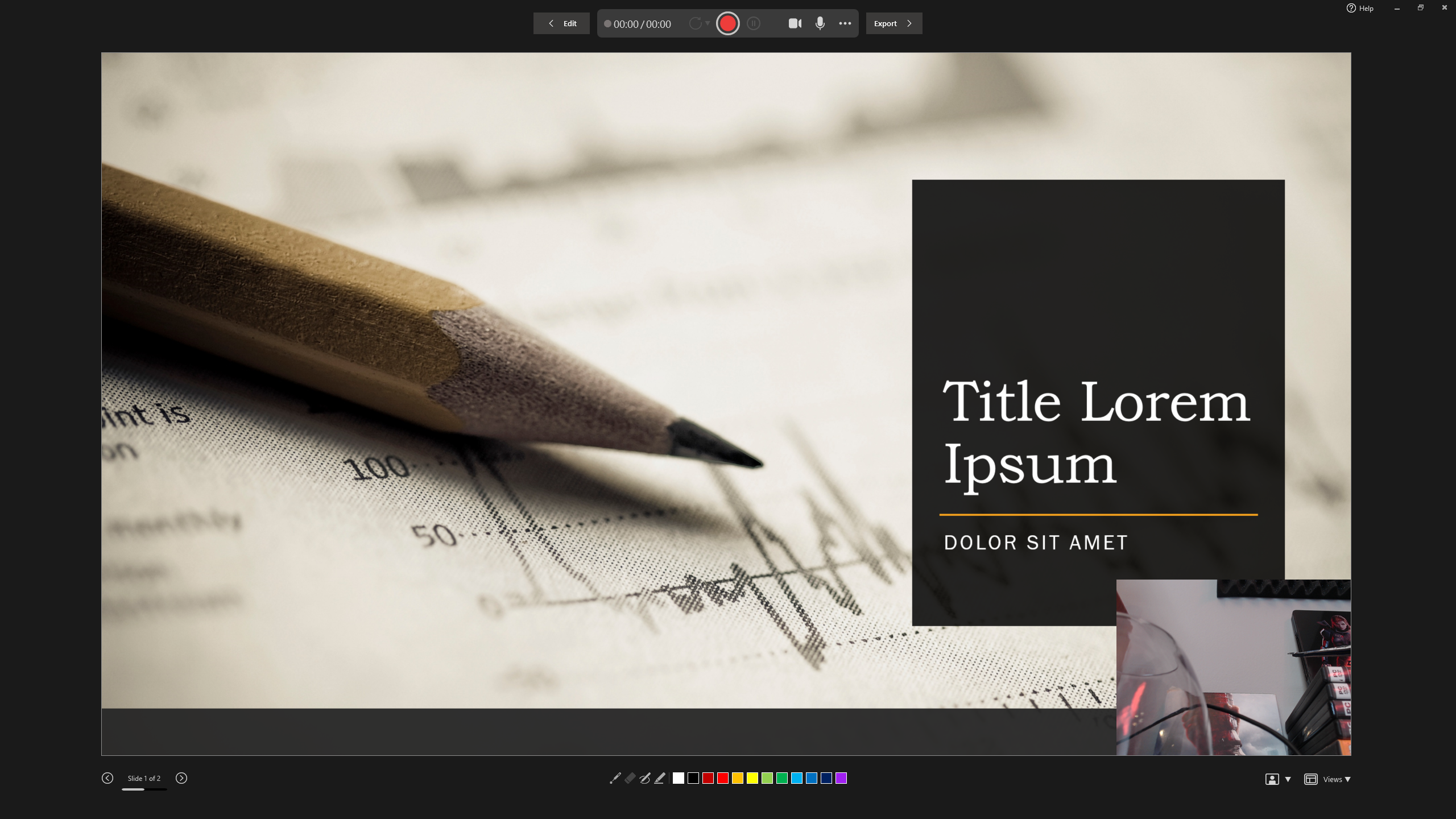The width and height of the screenshot is (1456, 819).
Task: Toggle the camera mode presenter icon
Action: [1272, 779]
